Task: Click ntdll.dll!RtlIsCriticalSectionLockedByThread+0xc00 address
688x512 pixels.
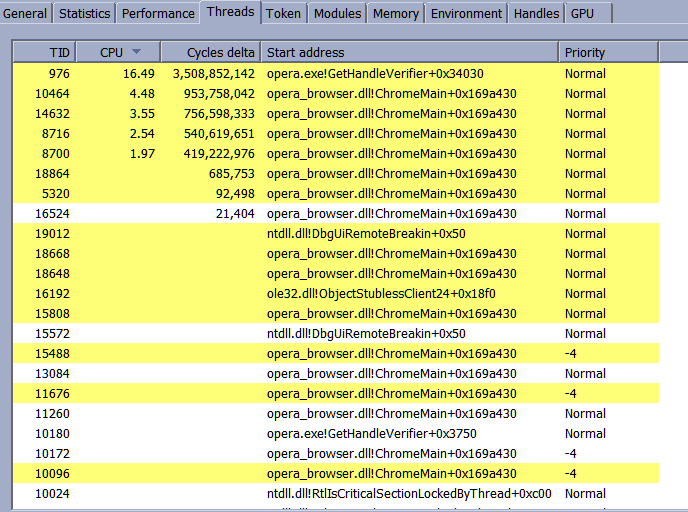Action: [x=409, y=494]
